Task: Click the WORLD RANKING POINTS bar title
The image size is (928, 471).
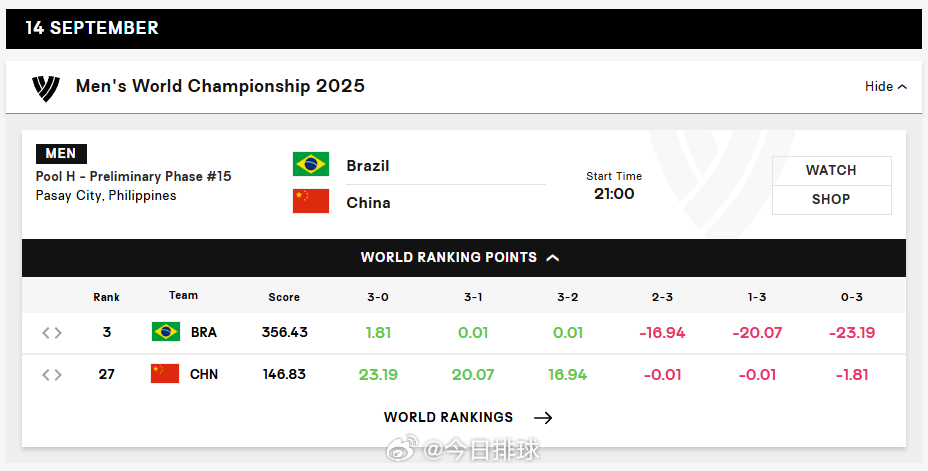Action: point(449,257)
